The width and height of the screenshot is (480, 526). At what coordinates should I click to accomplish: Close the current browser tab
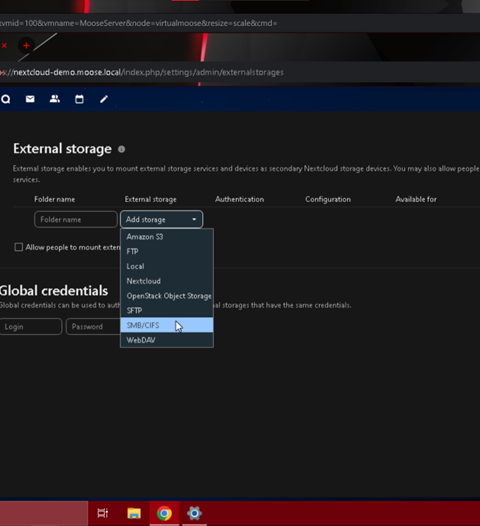tap(4, 45)
